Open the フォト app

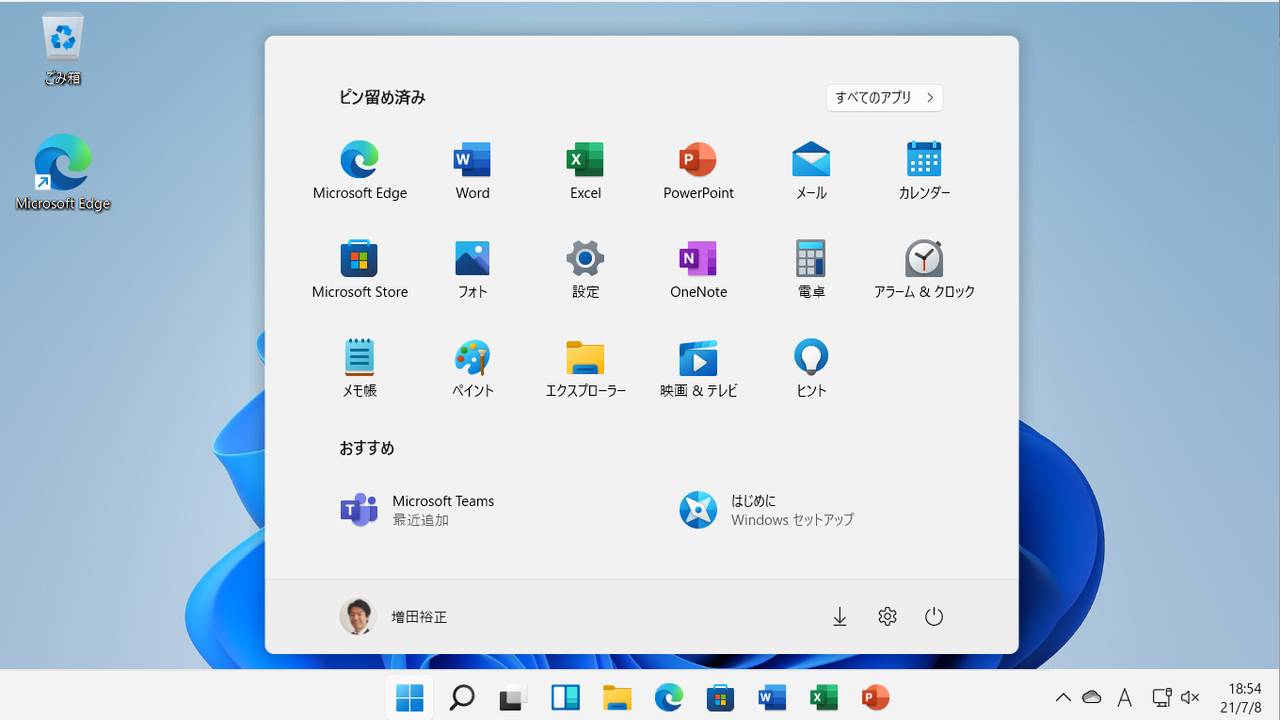[x=472, y=269]
